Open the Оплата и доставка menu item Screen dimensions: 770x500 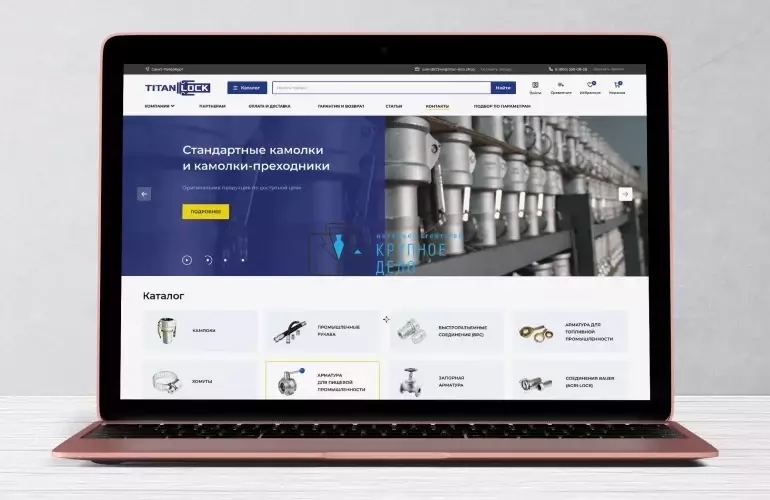coord(270,106)
